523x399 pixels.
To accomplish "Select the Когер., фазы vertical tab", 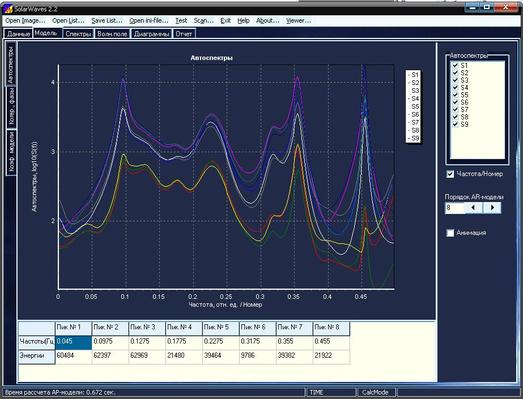I will (x=11, y=107).
